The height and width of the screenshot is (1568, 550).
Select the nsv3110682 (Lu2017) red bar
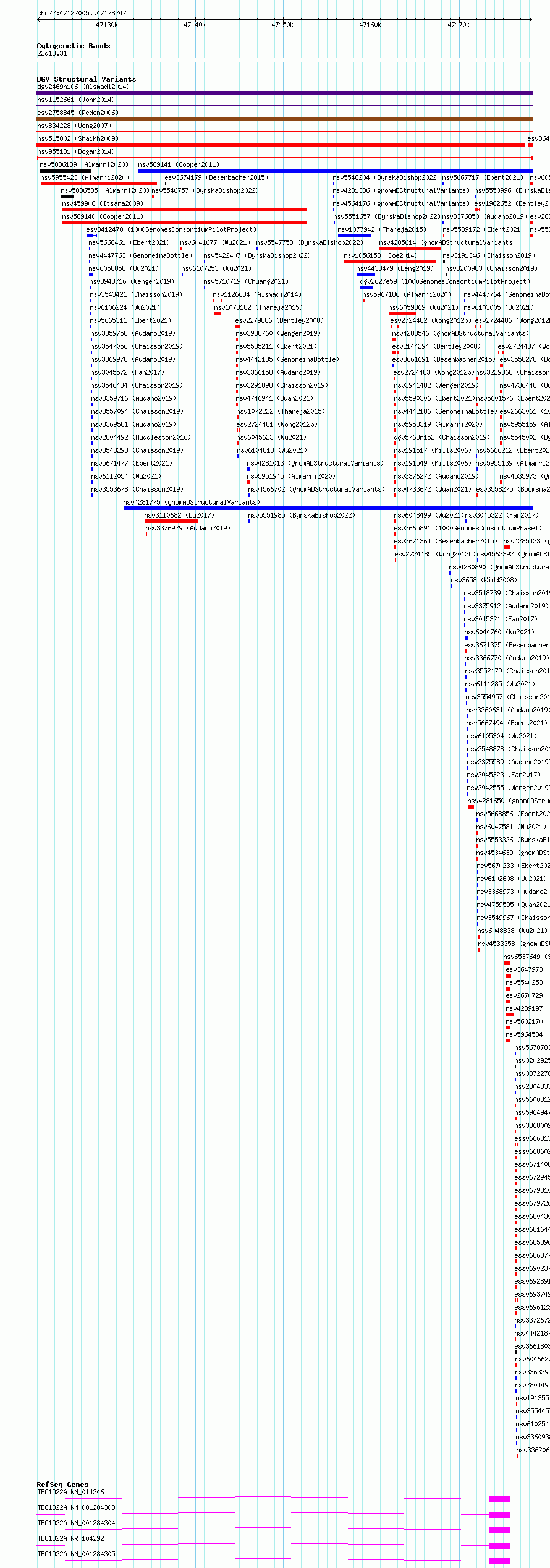pos(171,521)
